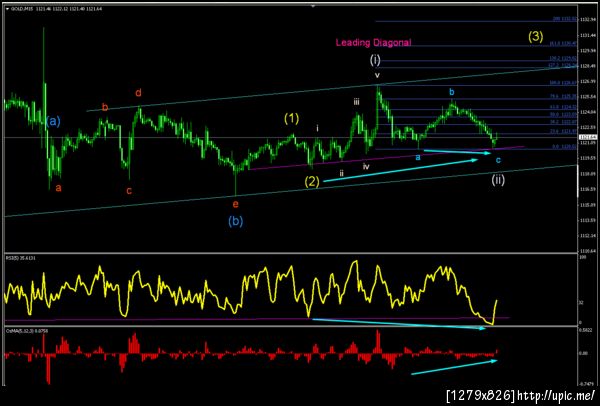Click the 161.8 Fibonacci level label
Image resolution: width=600 pixels, height=406 pixels.
(x=563, y=44)
